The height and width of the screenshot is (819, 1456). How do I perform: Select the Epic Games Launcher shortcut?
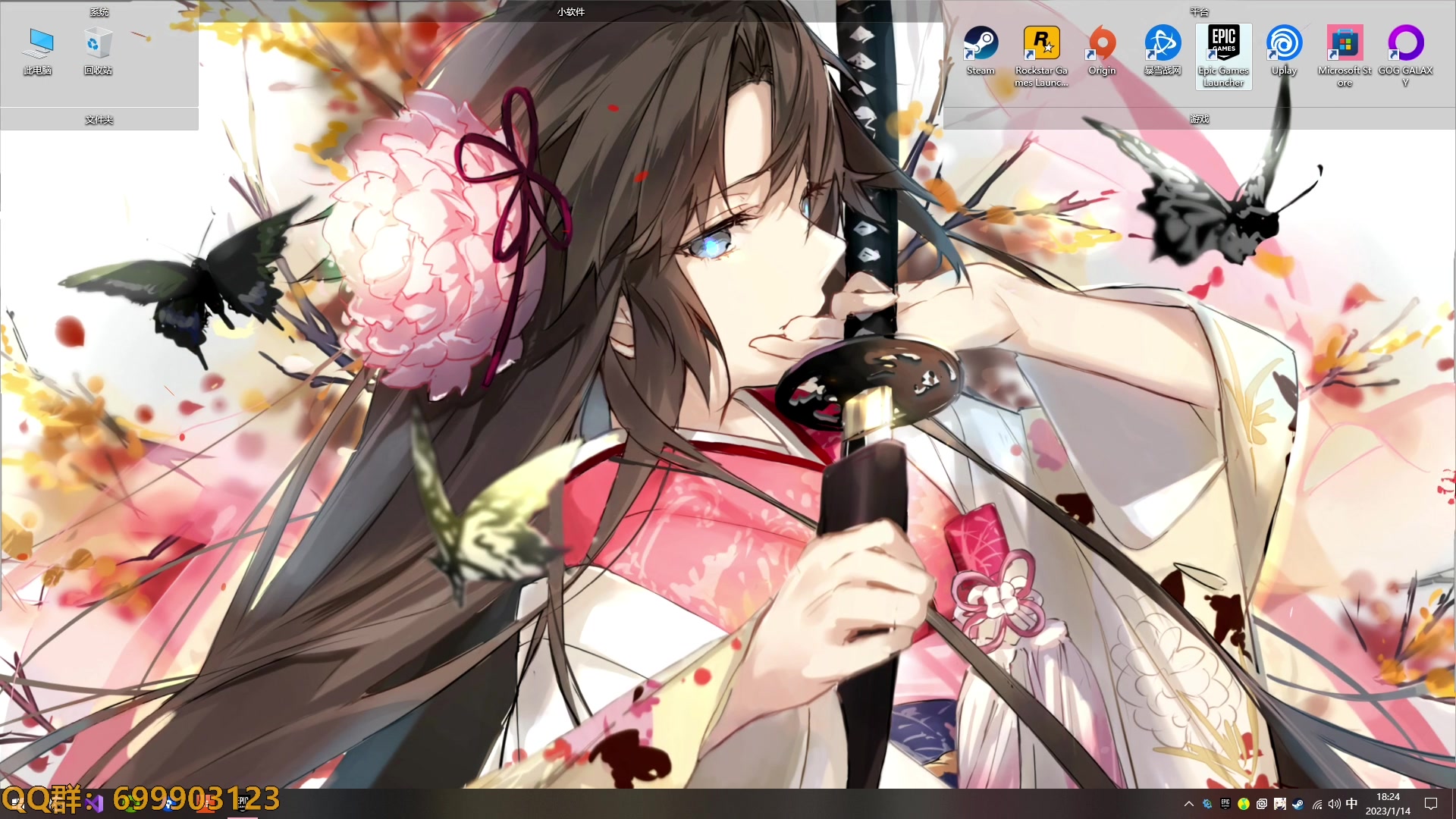tap(1223, 44)
